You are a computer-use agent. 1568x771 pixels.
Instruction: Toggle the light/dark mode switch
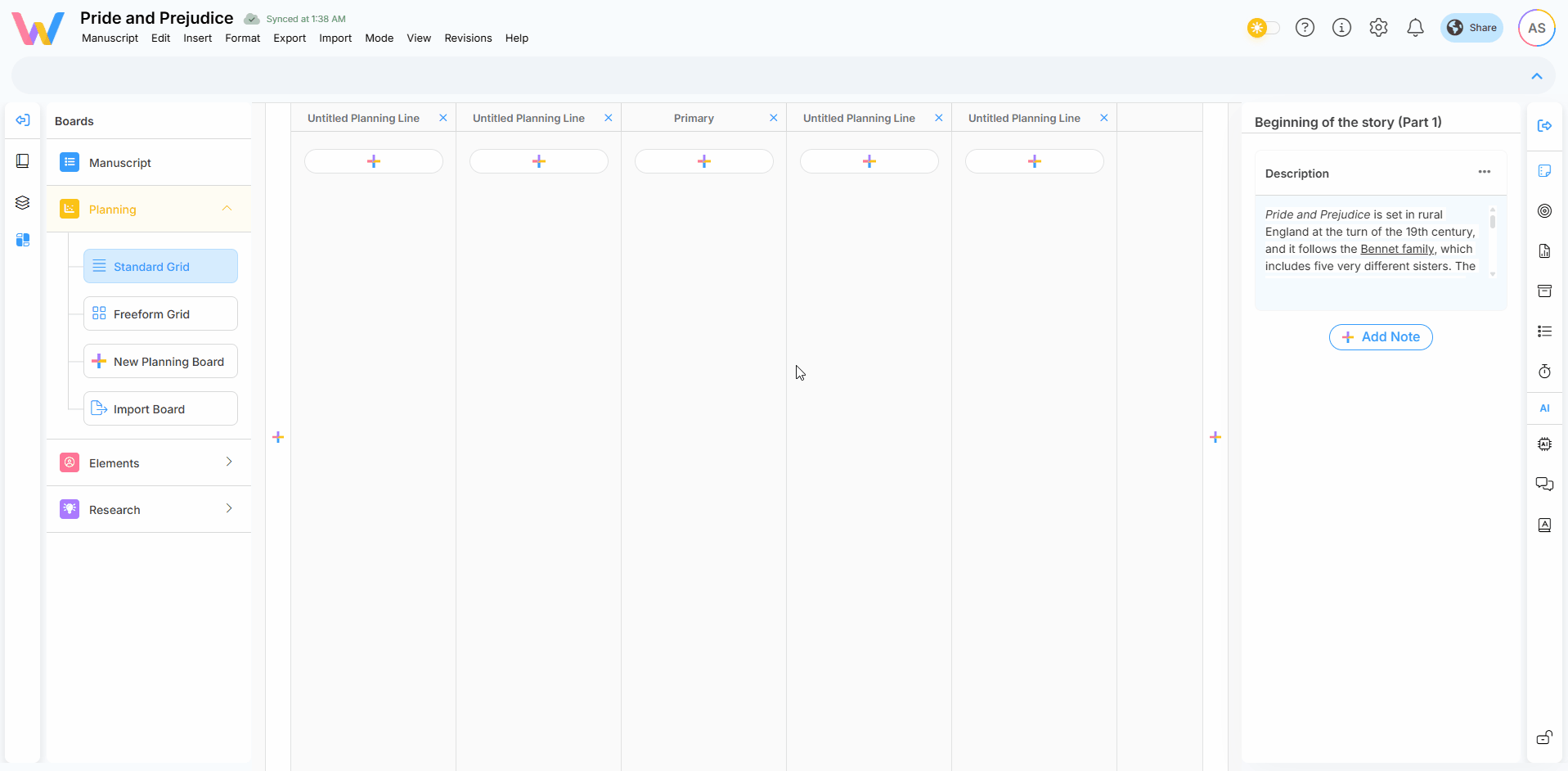click(1264, 28)
